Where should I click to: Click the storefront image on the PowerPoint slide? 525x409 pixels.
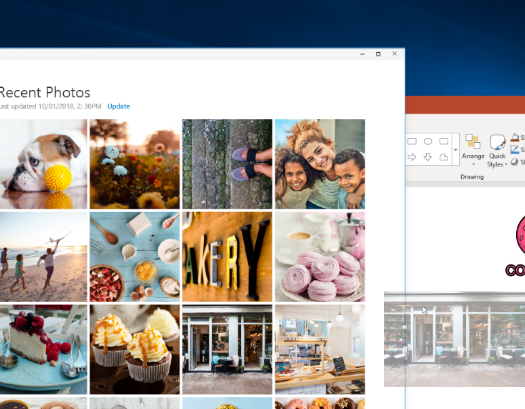pos(455,339)
